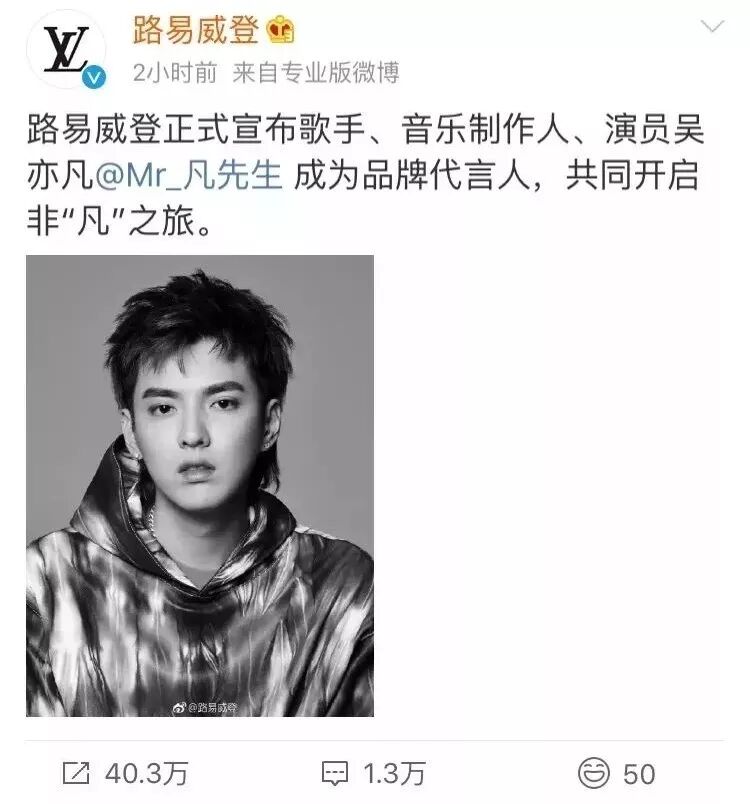Open the @Mr_凡先生 mention link
The width and height of the screenshot is (750, 804).
click(188, 175)
